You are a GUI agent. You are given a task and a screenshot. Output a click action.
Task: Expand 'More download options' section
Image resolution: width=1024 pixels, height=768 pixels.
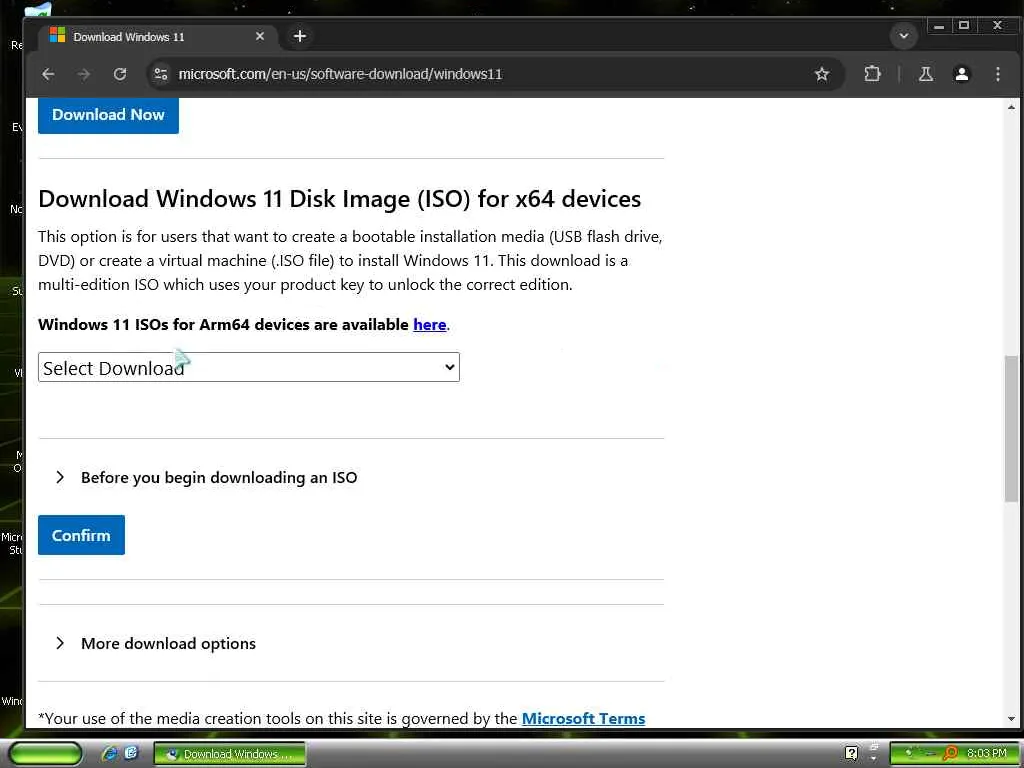pyautogui.click(x=156, y=643)
